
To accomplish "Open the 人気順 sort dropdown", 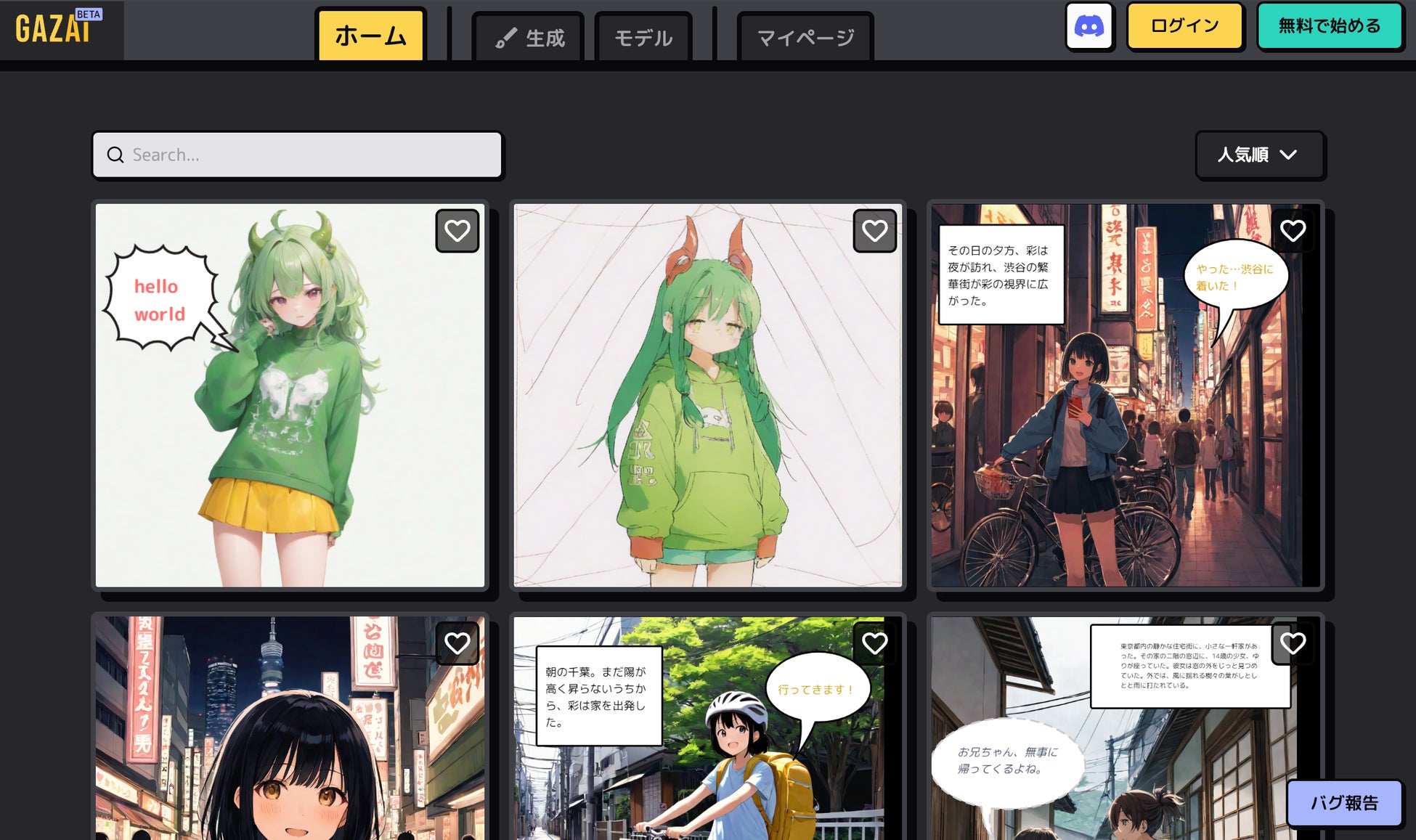I will tap(1243, 155).
